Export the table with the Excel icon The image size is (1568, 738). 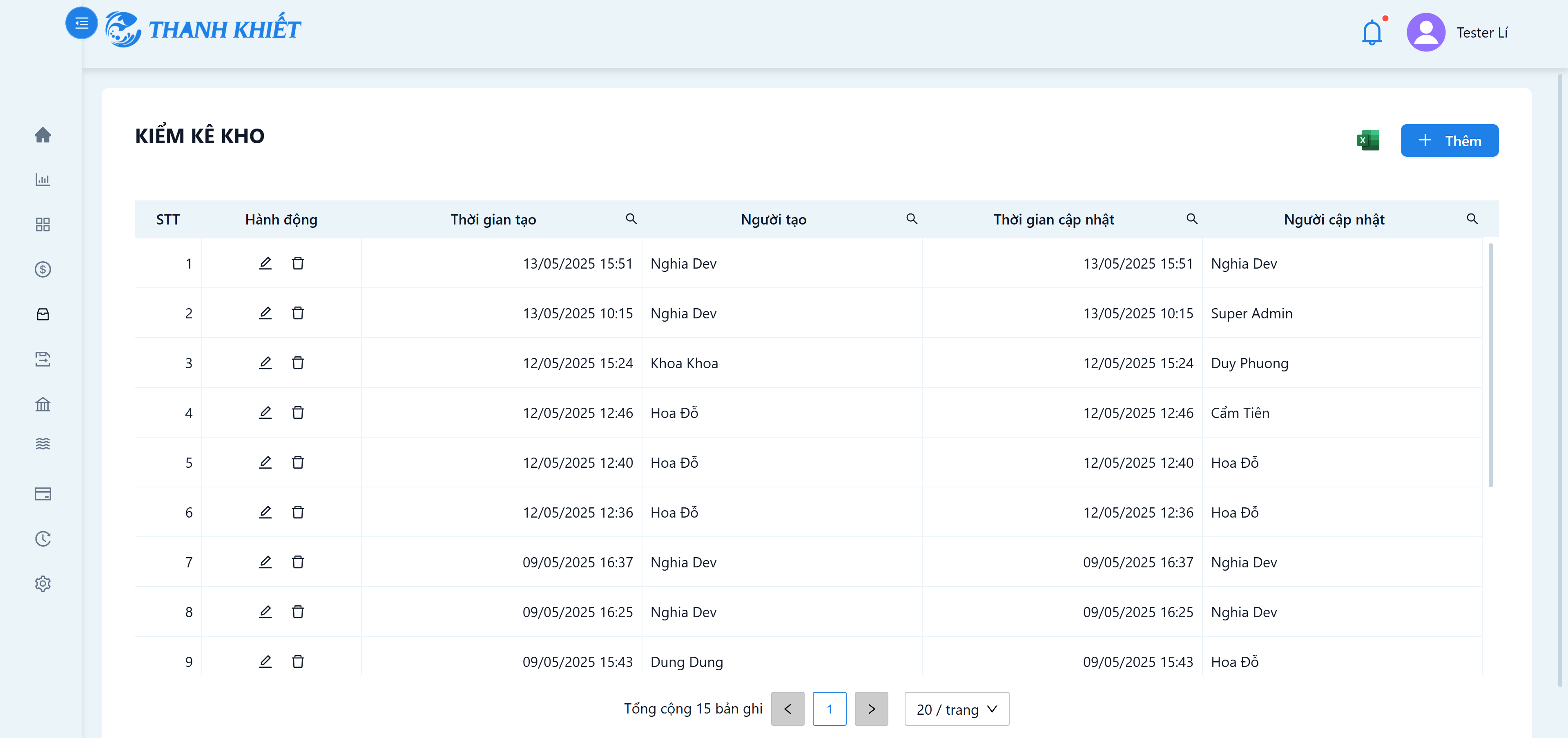[x=1367, y=140]
